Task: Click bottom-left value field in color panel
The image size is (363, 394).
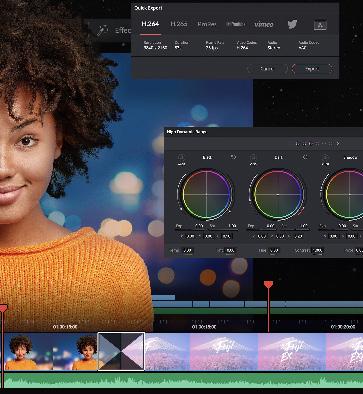Action: coord(187,250)
